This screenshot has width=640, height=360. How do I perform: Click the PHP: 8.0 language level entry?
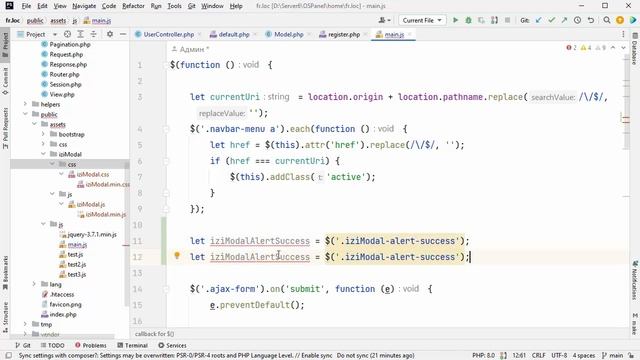point(483,356)
